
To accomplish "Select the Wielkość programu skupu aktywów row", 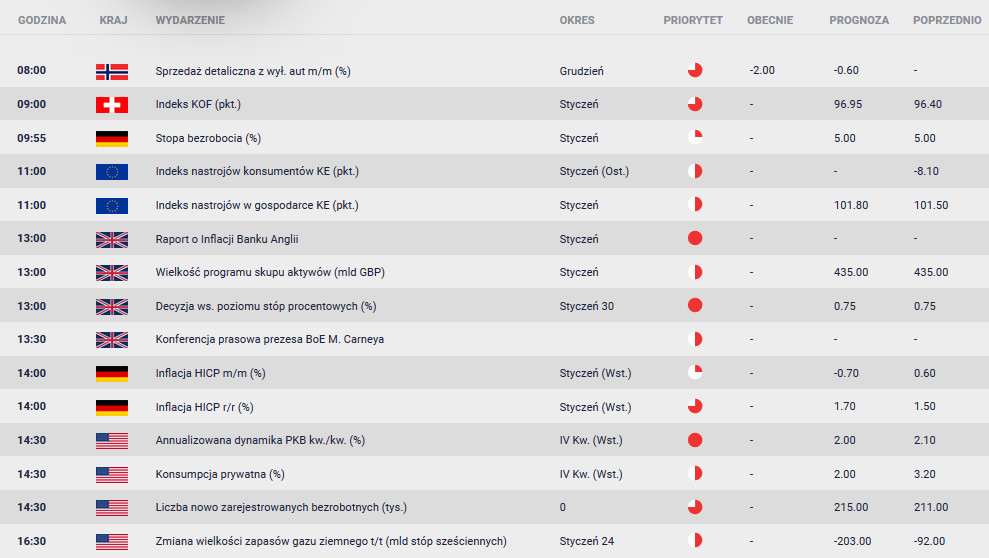I will pyautogui.click(x=494, y=272).
